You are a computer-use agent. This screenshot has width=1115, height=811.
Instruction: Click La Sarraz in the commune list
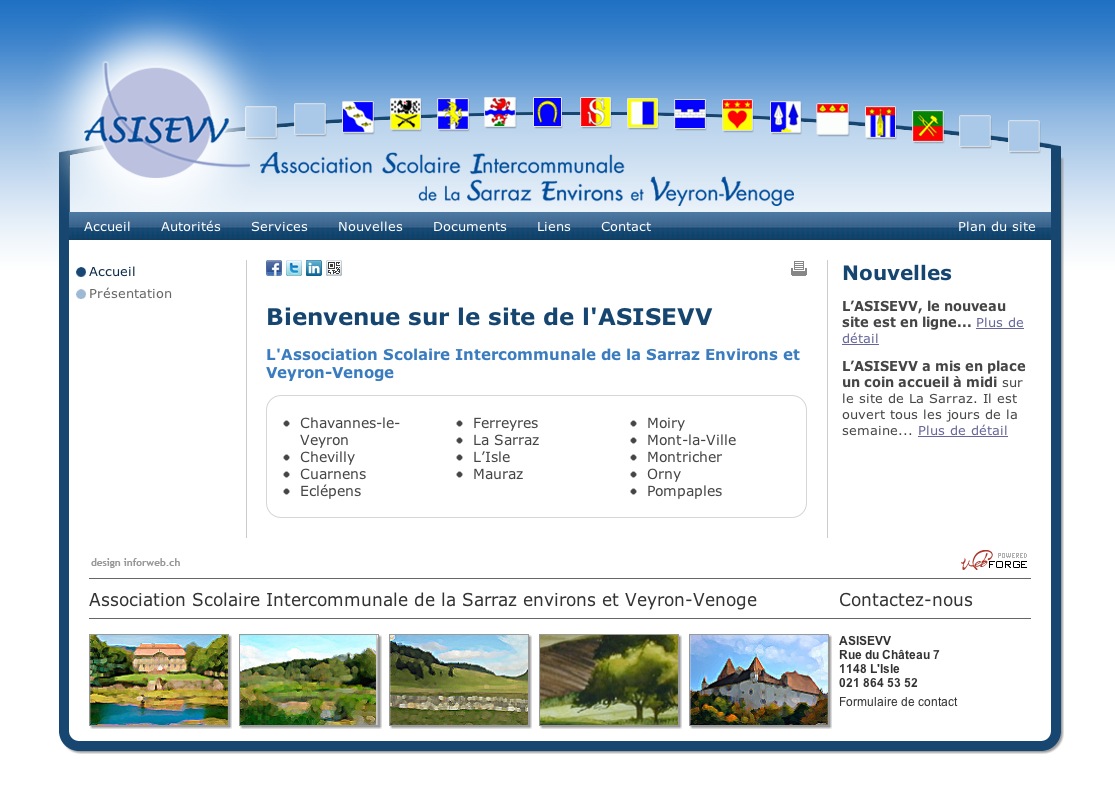[506, 440]
